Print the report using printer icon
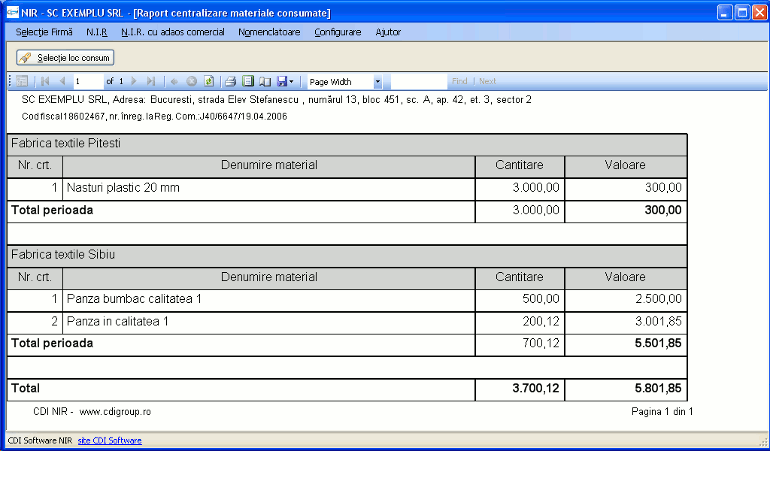The image size is (770, 501). [x=230, y=81]
